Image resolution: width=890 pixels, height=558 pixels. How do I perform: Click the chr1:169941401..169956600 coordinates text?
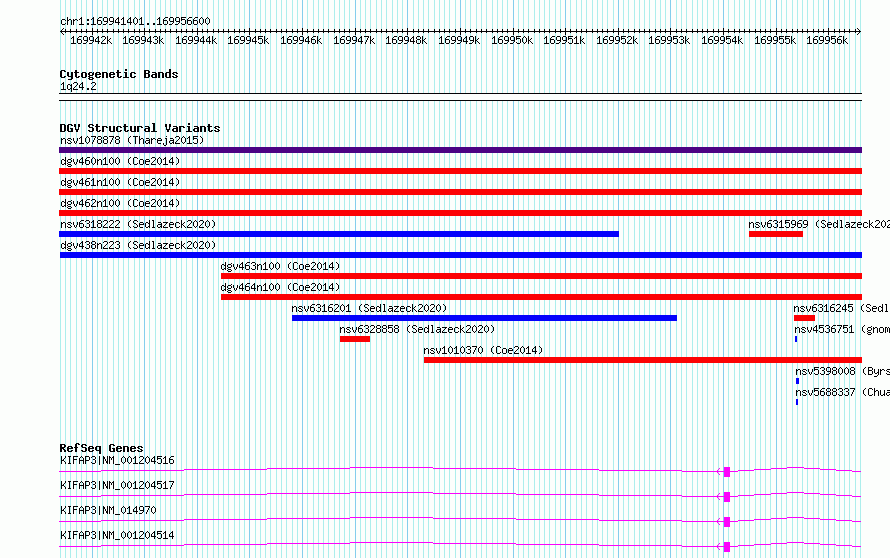pos(135,21)
